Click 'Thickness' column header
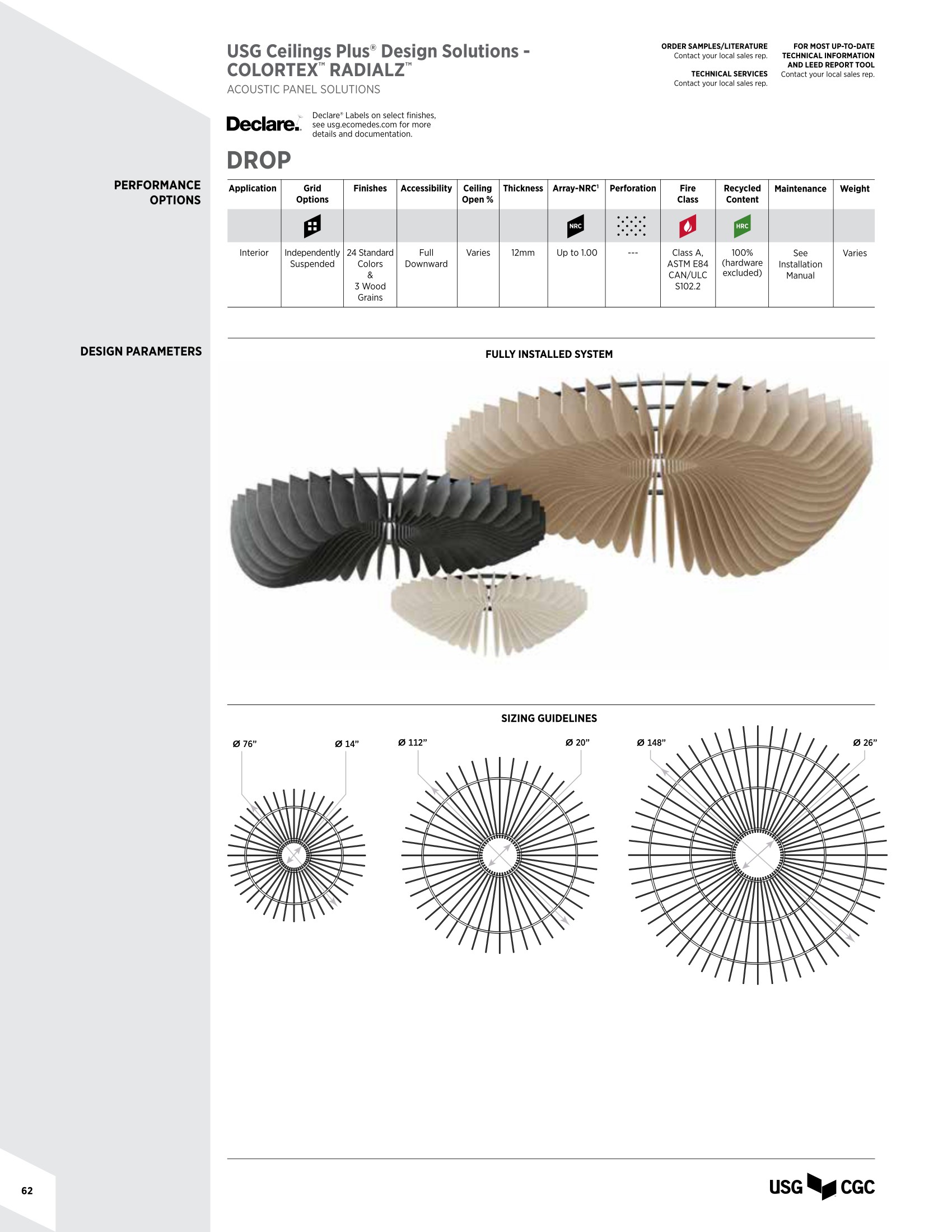 (x=523, y=188)
